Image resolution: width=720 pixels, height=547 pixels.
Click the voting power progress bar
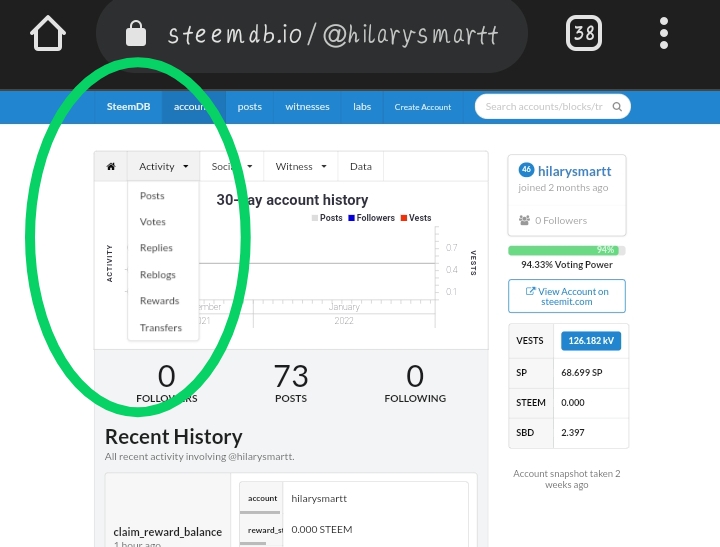(567, 250)
